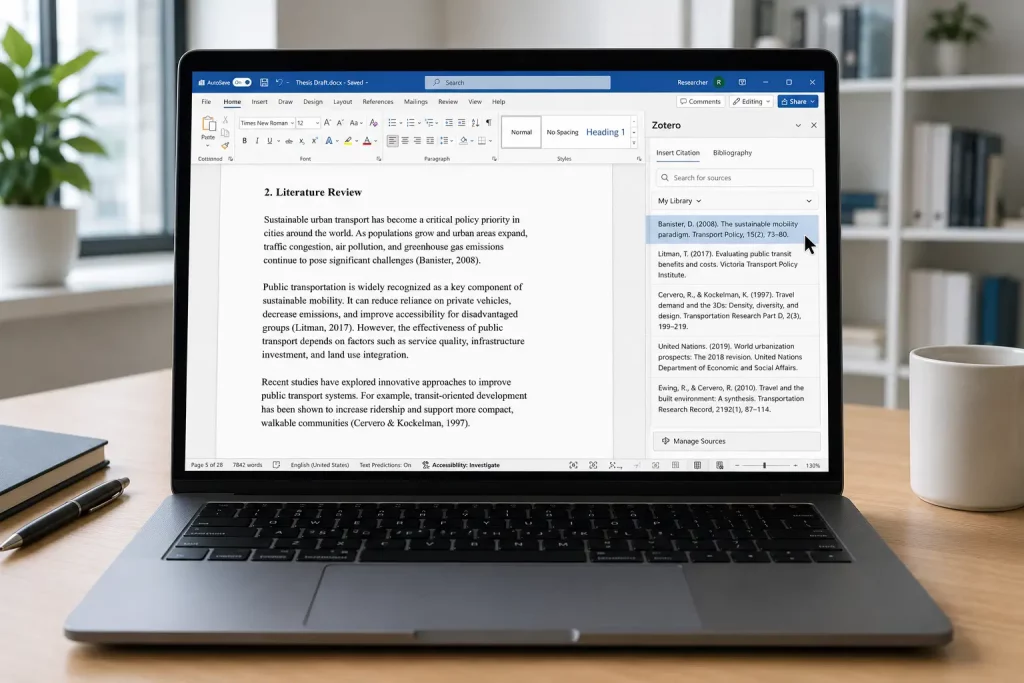Switch to the References tab
1024x683 pixels.
(x=378, y=102)
